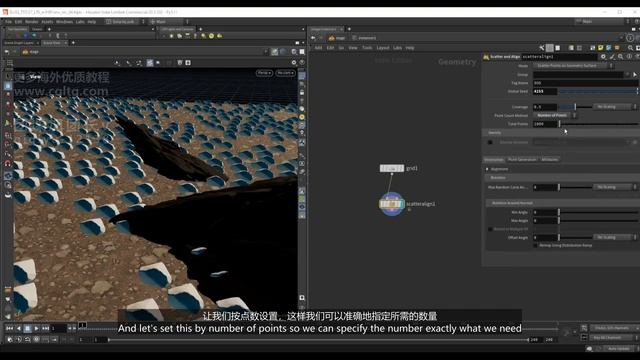Click the camera shelf tool icon
This screenshot has width=640, height=360.
[x=179, y=36]
